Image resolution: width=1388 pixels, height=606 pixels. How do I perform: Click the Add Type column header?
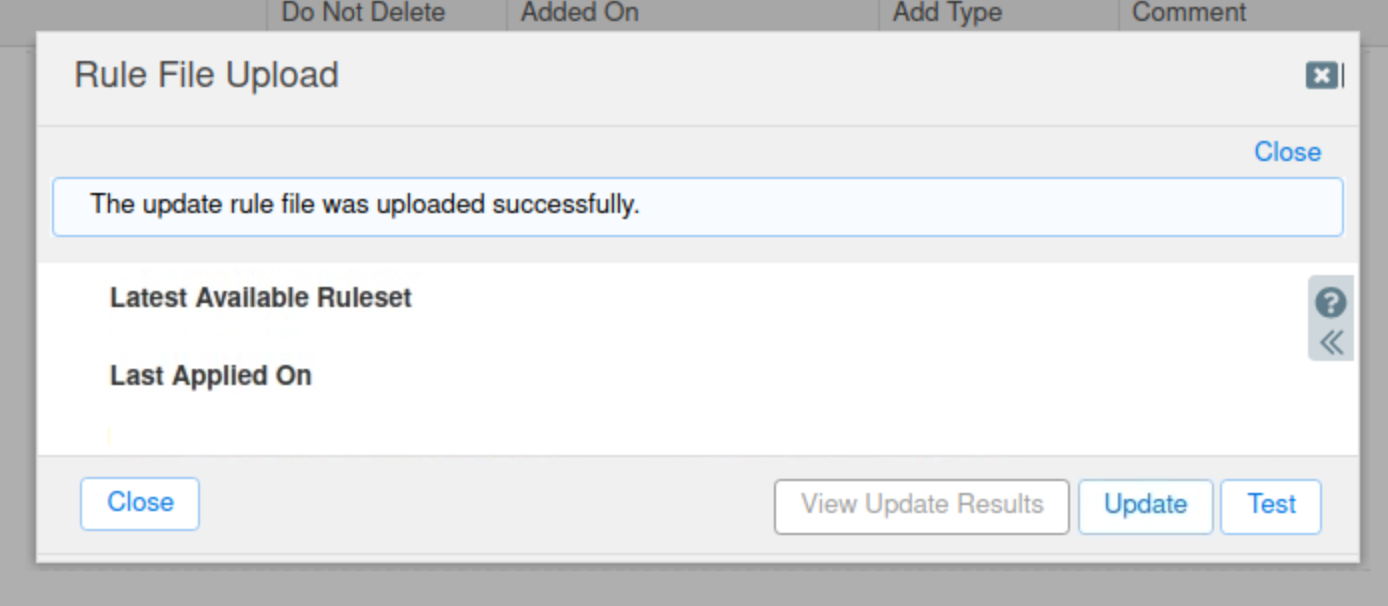point(947,13)
